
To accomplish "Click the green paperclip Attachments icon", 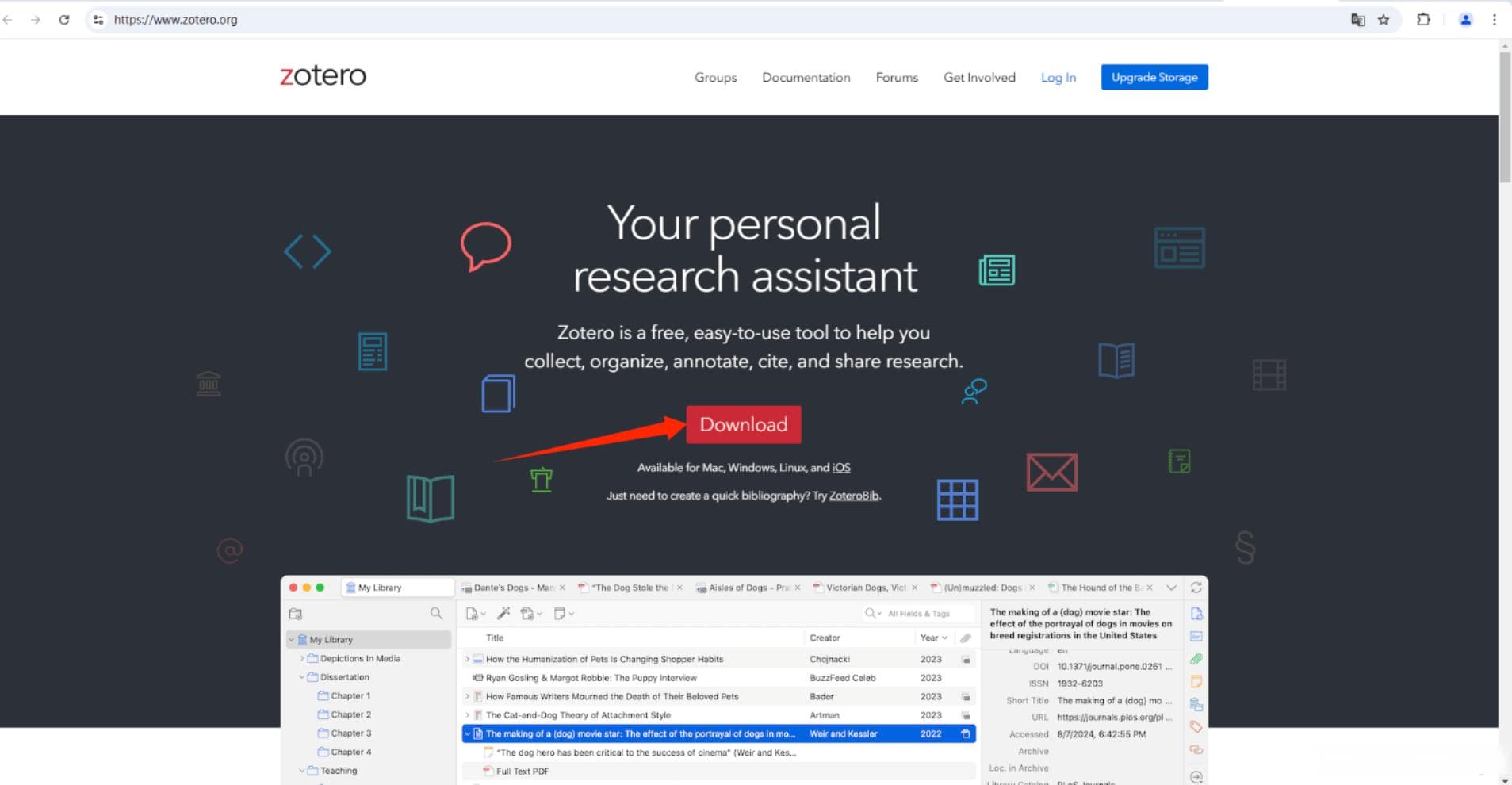I will 1196,659.
